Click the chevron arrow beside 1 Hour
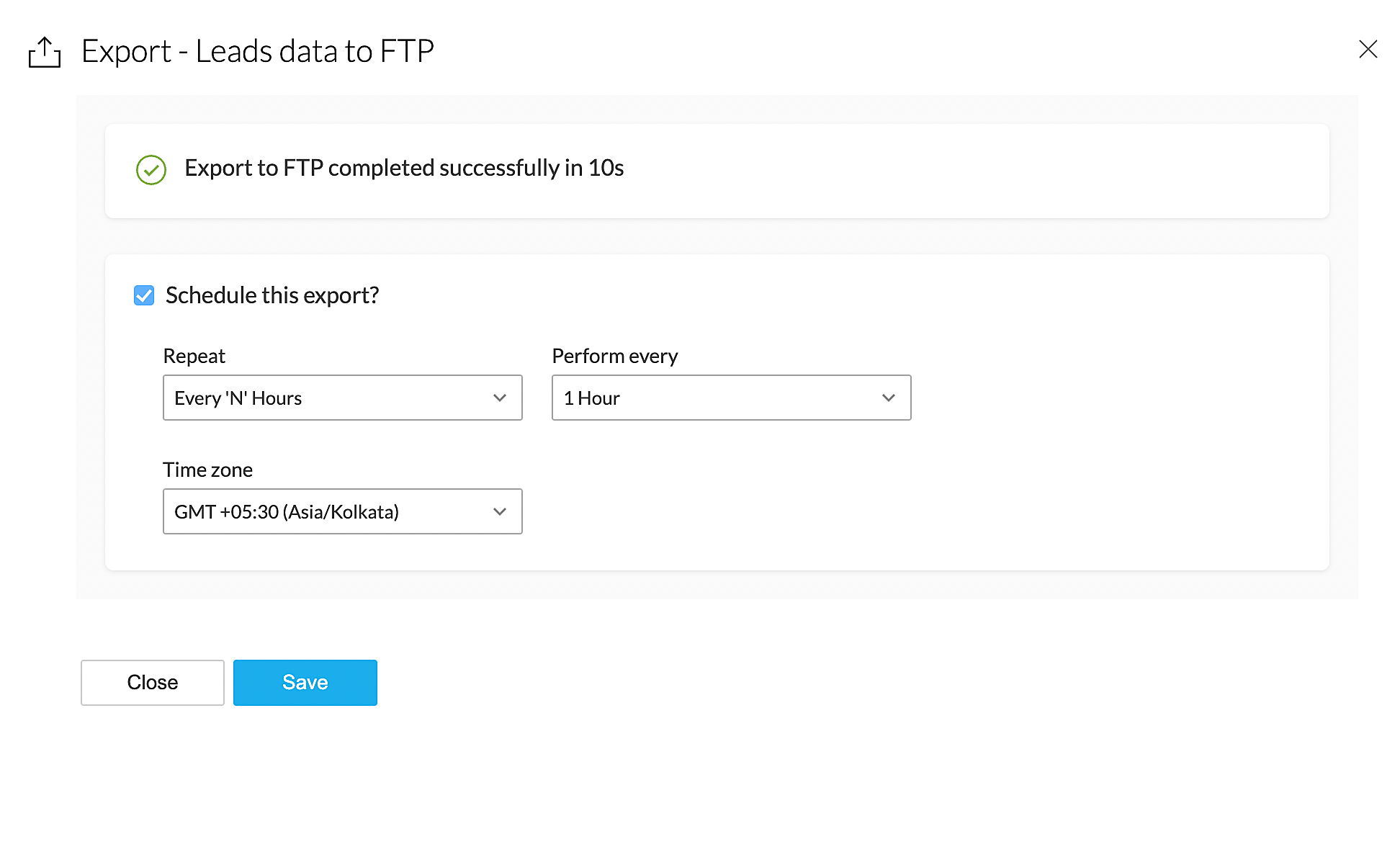The width and height of the screenshot is (1400, 847). tap(889, 398)
